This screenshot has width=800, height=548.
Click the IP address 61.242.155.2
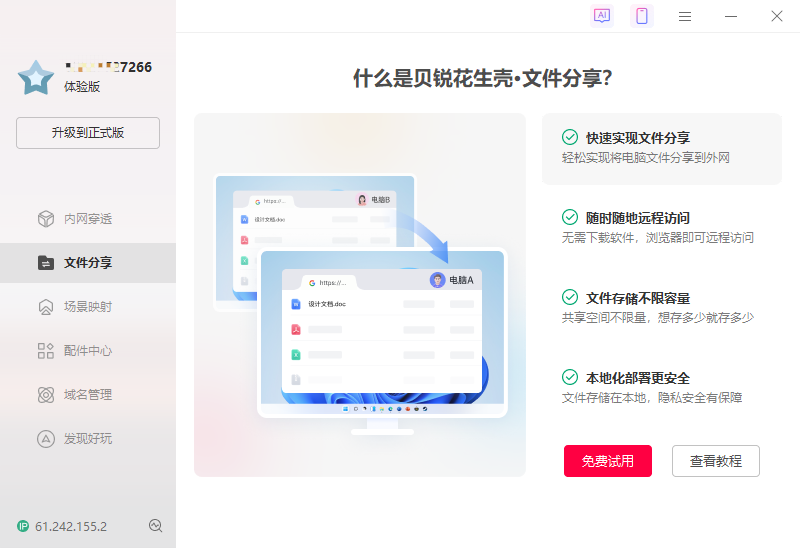71,527
